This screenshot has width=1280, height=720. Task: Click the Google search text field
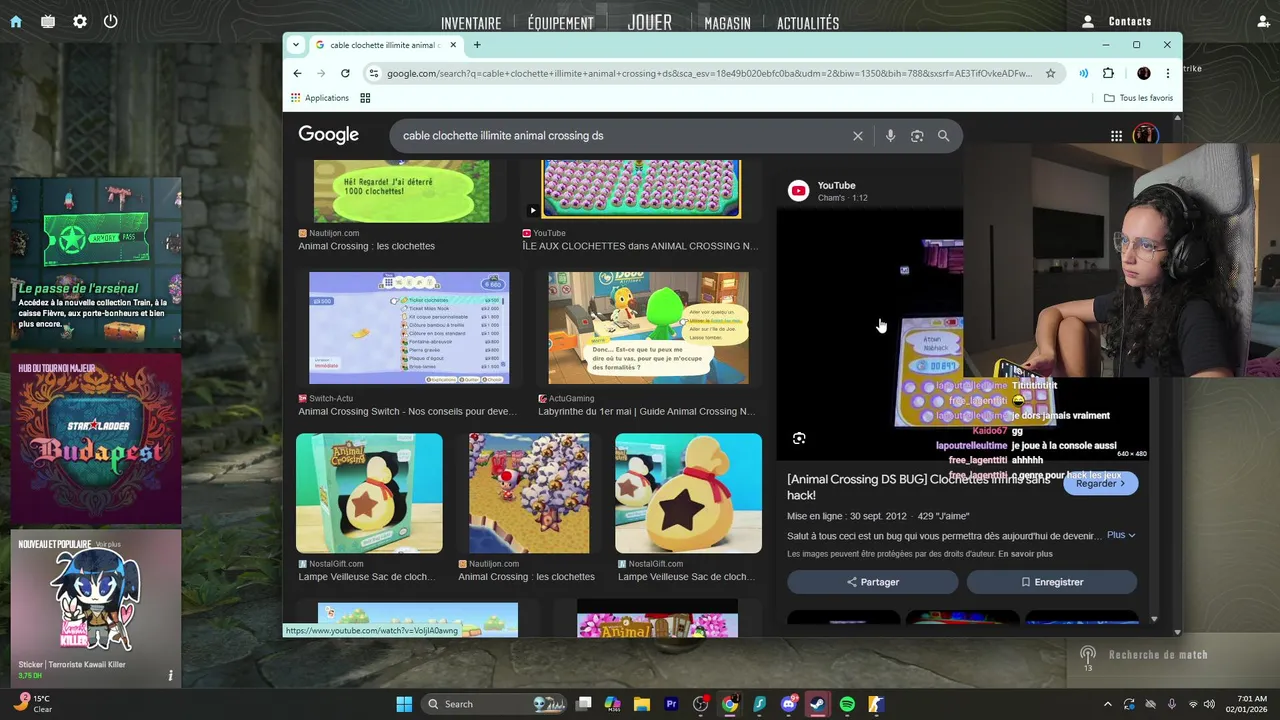point(620,136)
